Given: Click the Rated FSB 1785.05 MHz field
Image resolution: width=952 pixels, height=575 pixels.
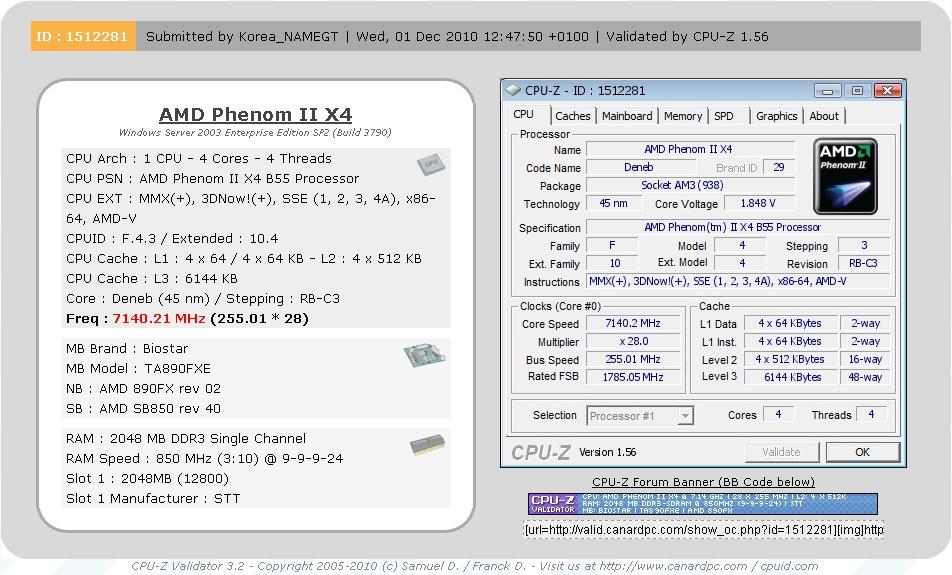Looking at the screenshot, I should coord(633,377).
